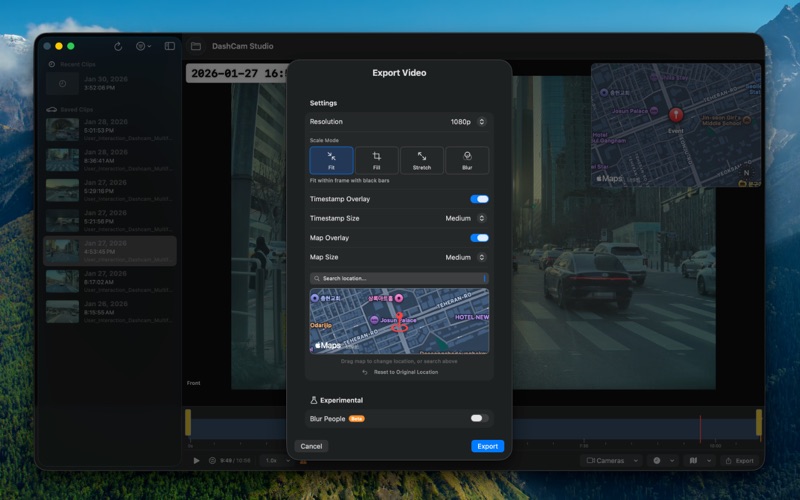800x500 pixels.
Task: Click the 9:49 / 10:56 playback time
Action: click(235, 460)
